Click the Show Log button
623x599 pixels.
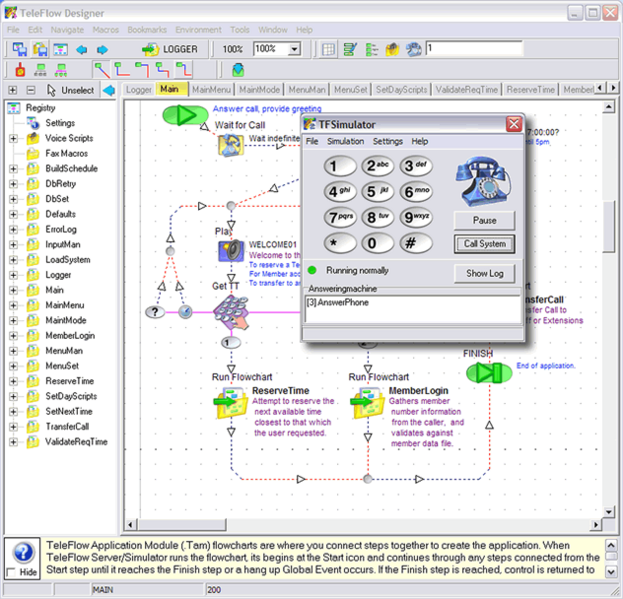(x=484, y=274)
